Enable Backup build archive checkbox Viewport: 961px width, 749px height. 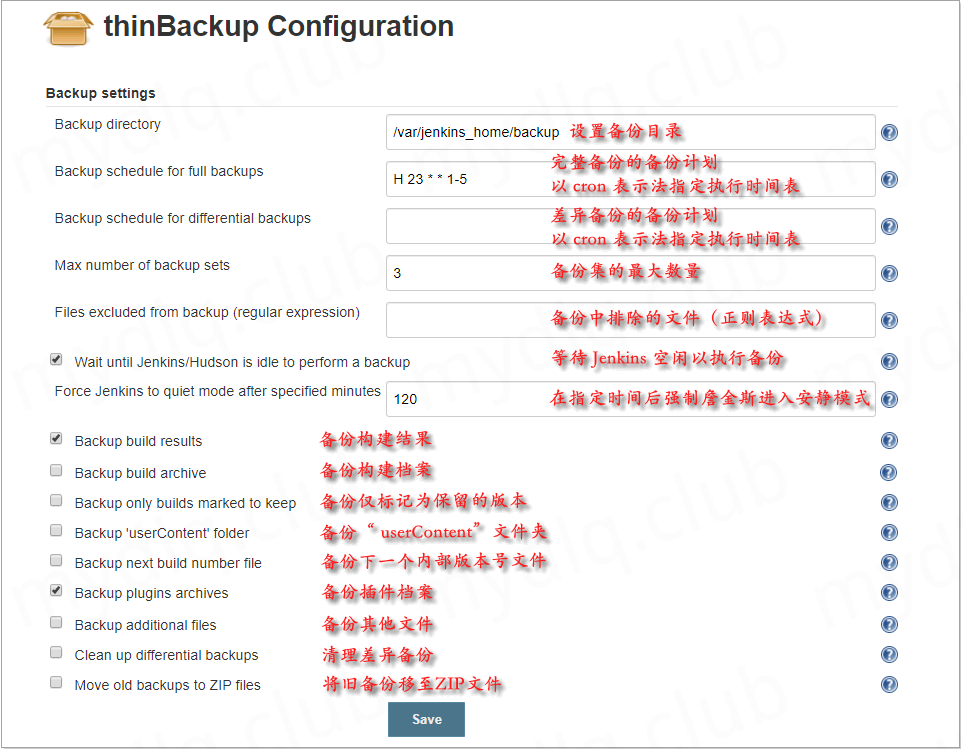coord(56,470)
